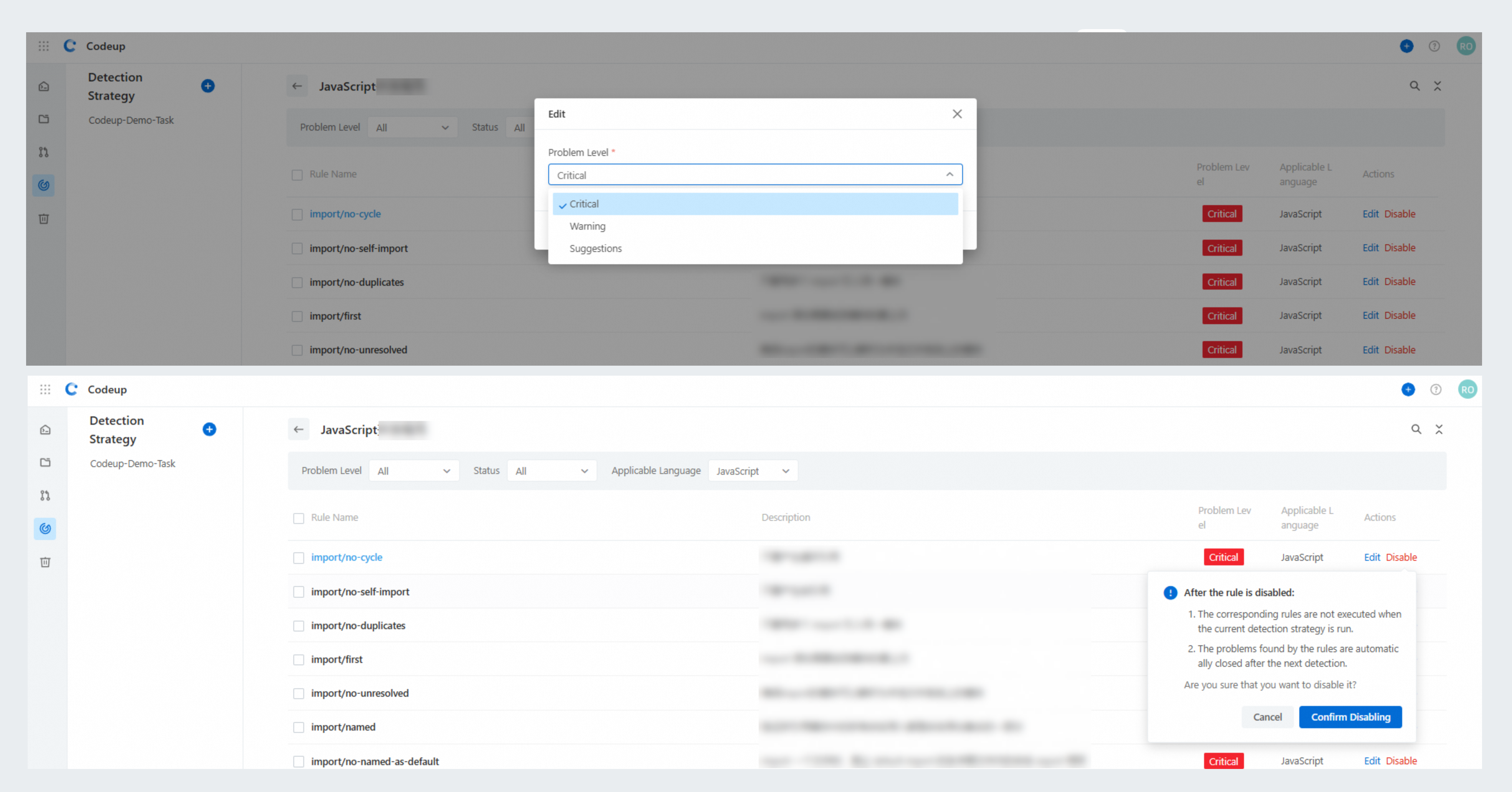Toggle the select-all Rule Name checkbox in bottom table

point(299,518)
